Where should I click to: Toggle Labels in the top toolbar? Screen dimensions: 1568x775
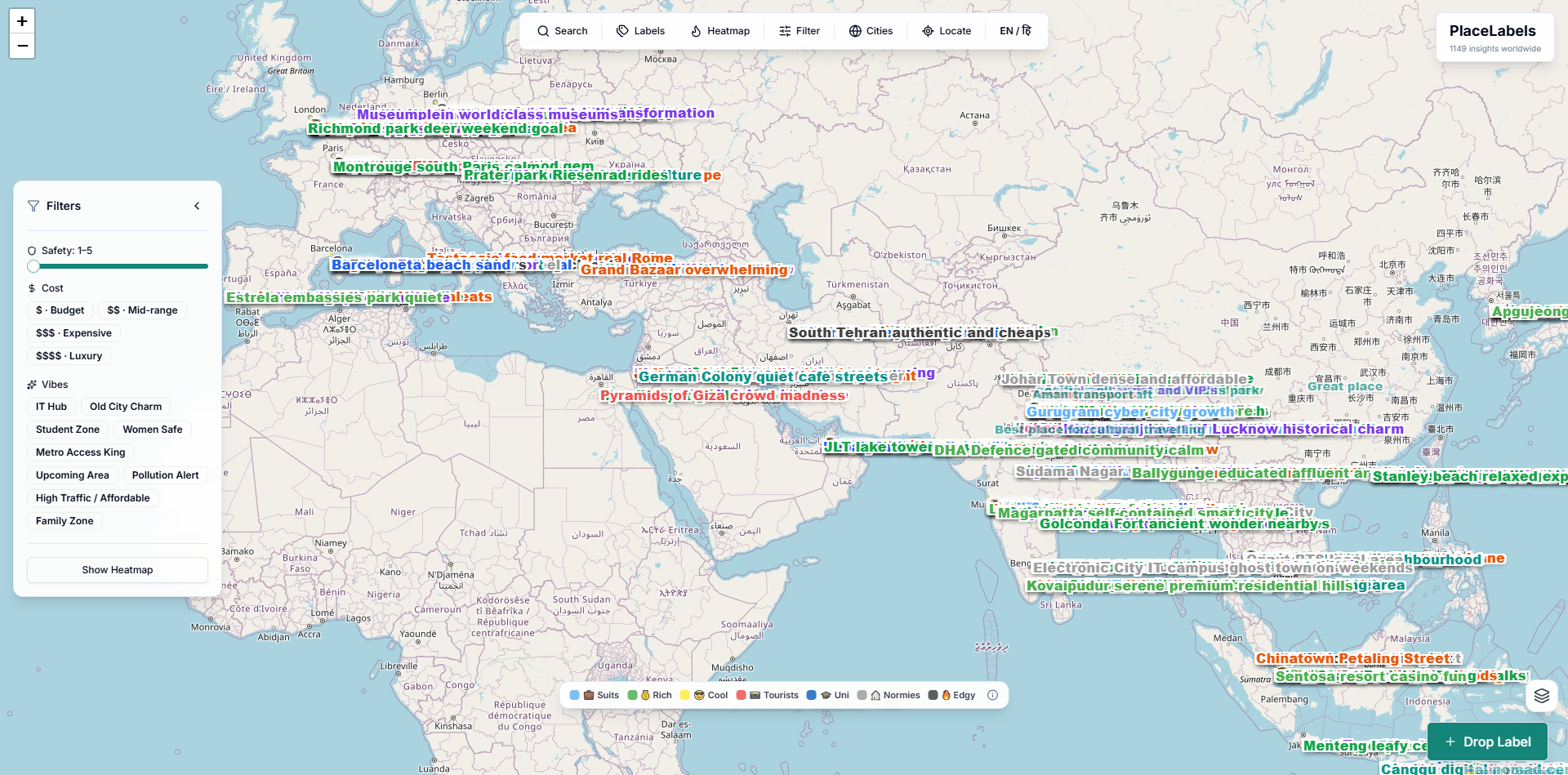[640, 31]
